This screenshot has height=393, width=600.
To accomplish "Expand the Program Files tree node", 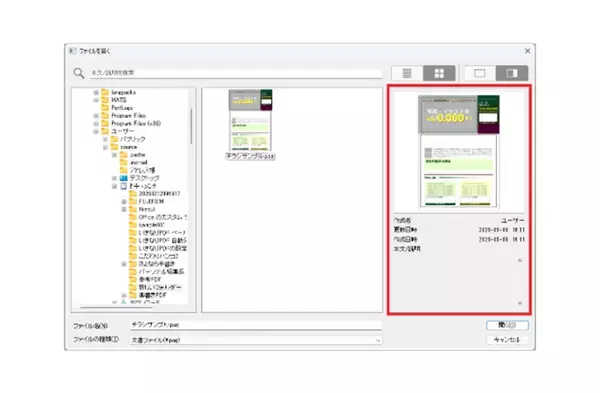I will coord(96,116).
